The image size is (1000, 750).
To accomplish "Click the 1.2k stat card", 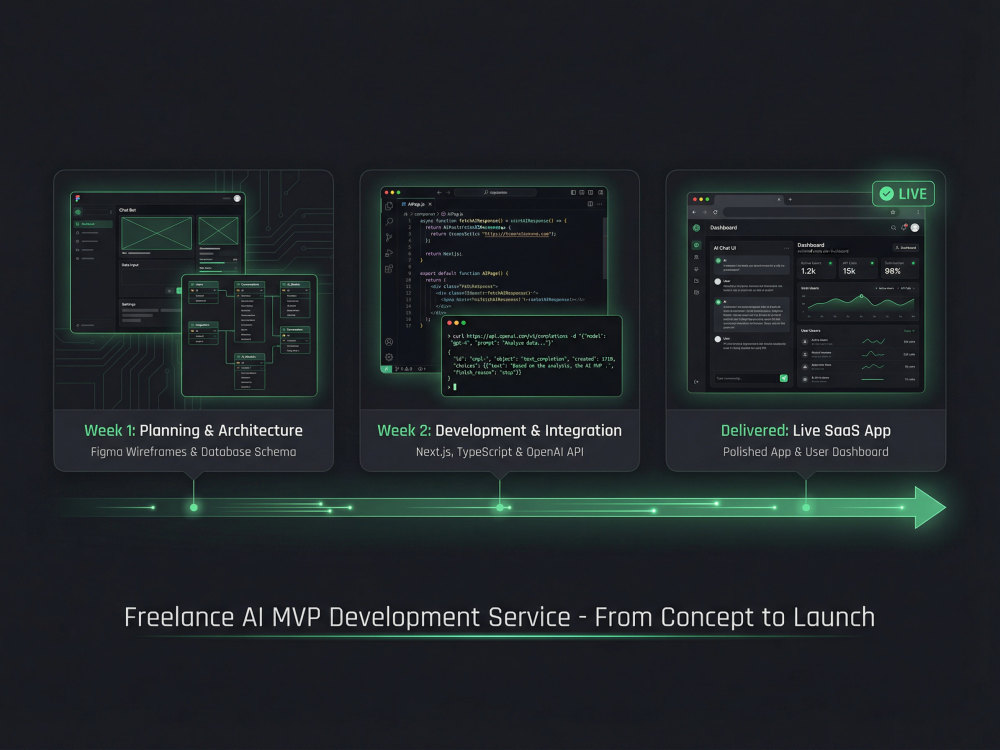I will pos(816,268).
